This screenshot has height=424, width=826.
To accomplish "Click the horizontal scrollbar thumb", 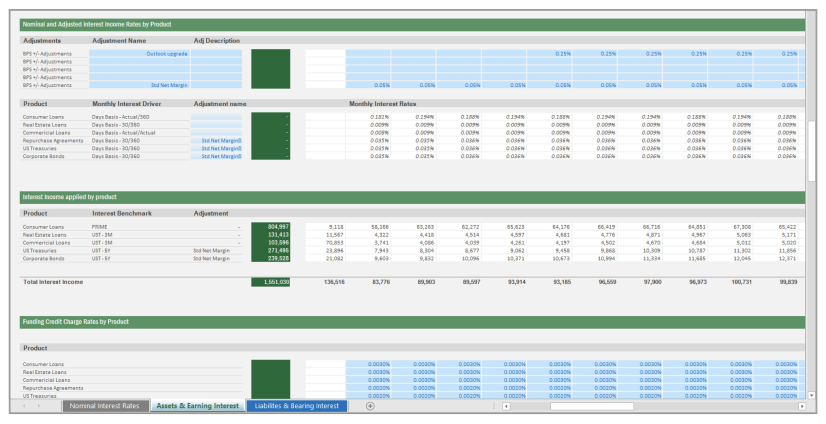I will pos(592,406).
